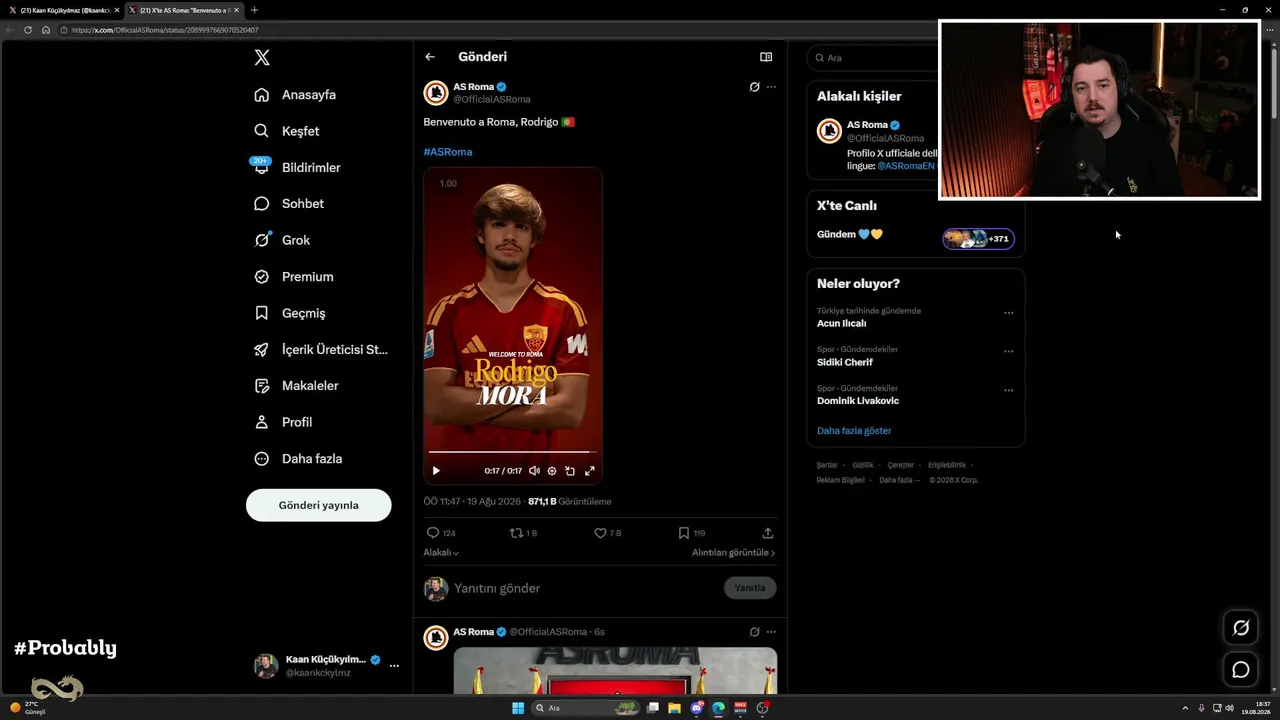Mute the video sound
This screenshot has height=720, width=1280.
click(534, 471)
